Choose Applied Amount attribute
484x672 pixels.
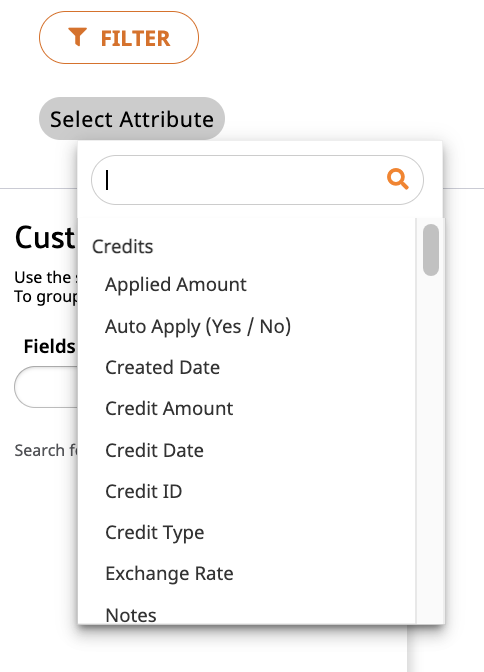(176, 285)
